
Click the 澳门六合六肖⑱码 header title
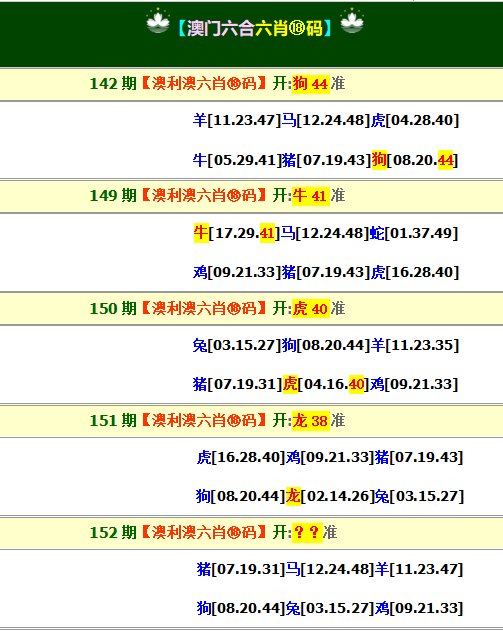pyautogui.click(x=255, y=29)
